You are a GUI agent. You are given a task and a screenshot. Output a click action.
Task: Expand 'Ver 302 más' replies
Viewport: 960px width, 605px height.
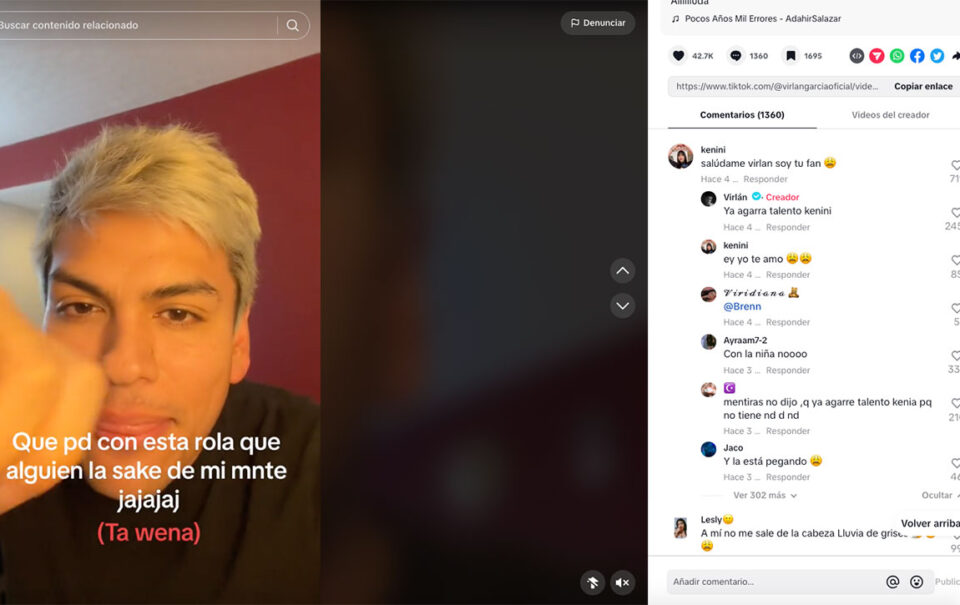(x=765, y=495)
